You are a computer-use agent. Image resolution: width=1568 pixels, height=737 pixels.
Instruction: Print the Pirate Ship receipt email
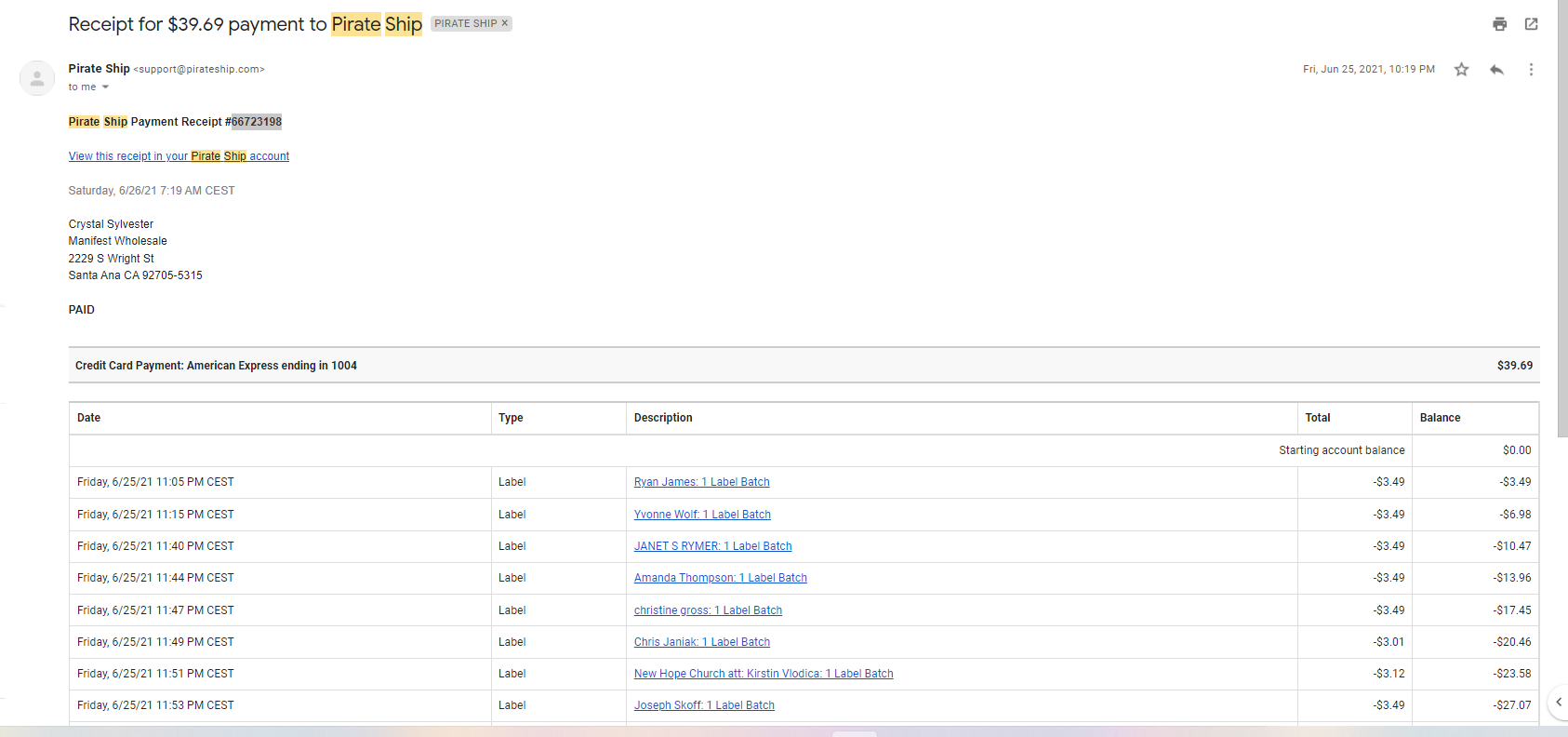[x=1499, y=24]
